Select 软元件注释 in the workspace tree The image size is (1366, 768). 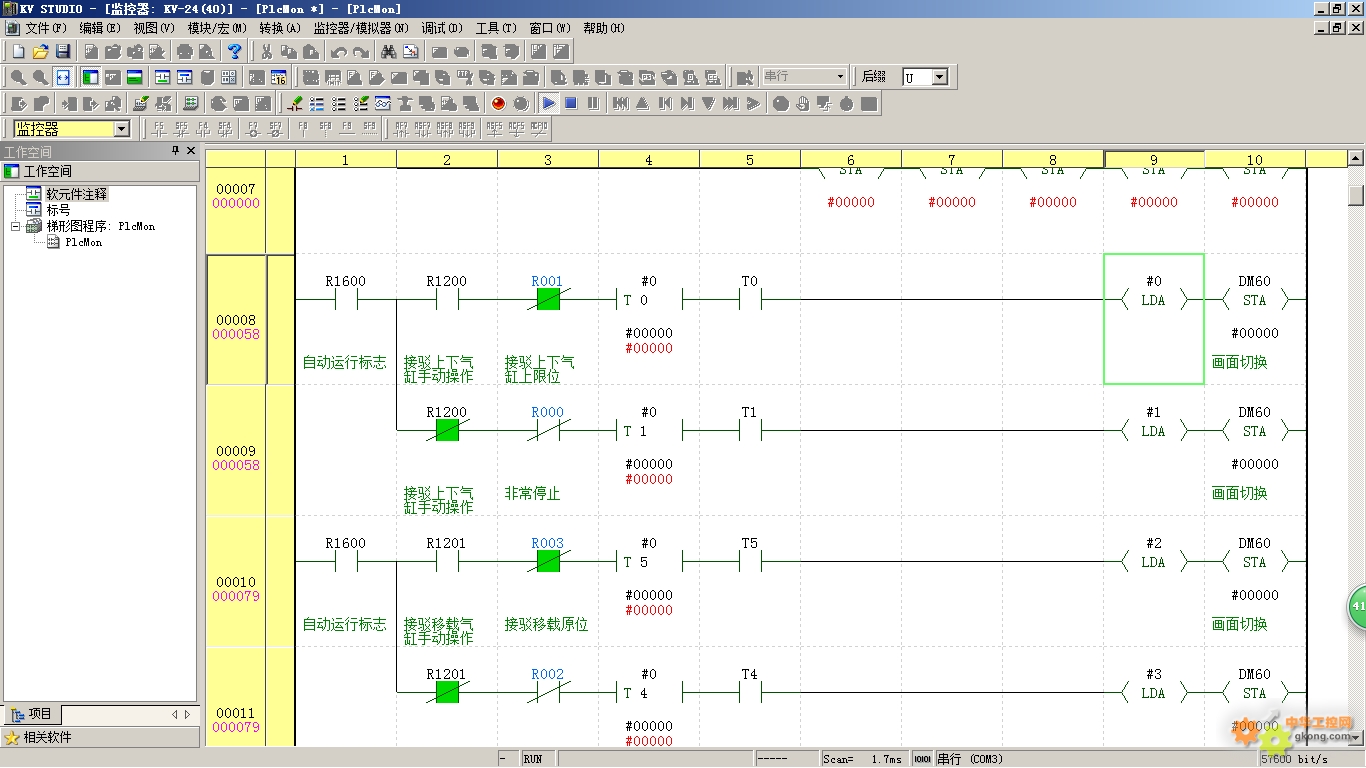pos(76,194)
